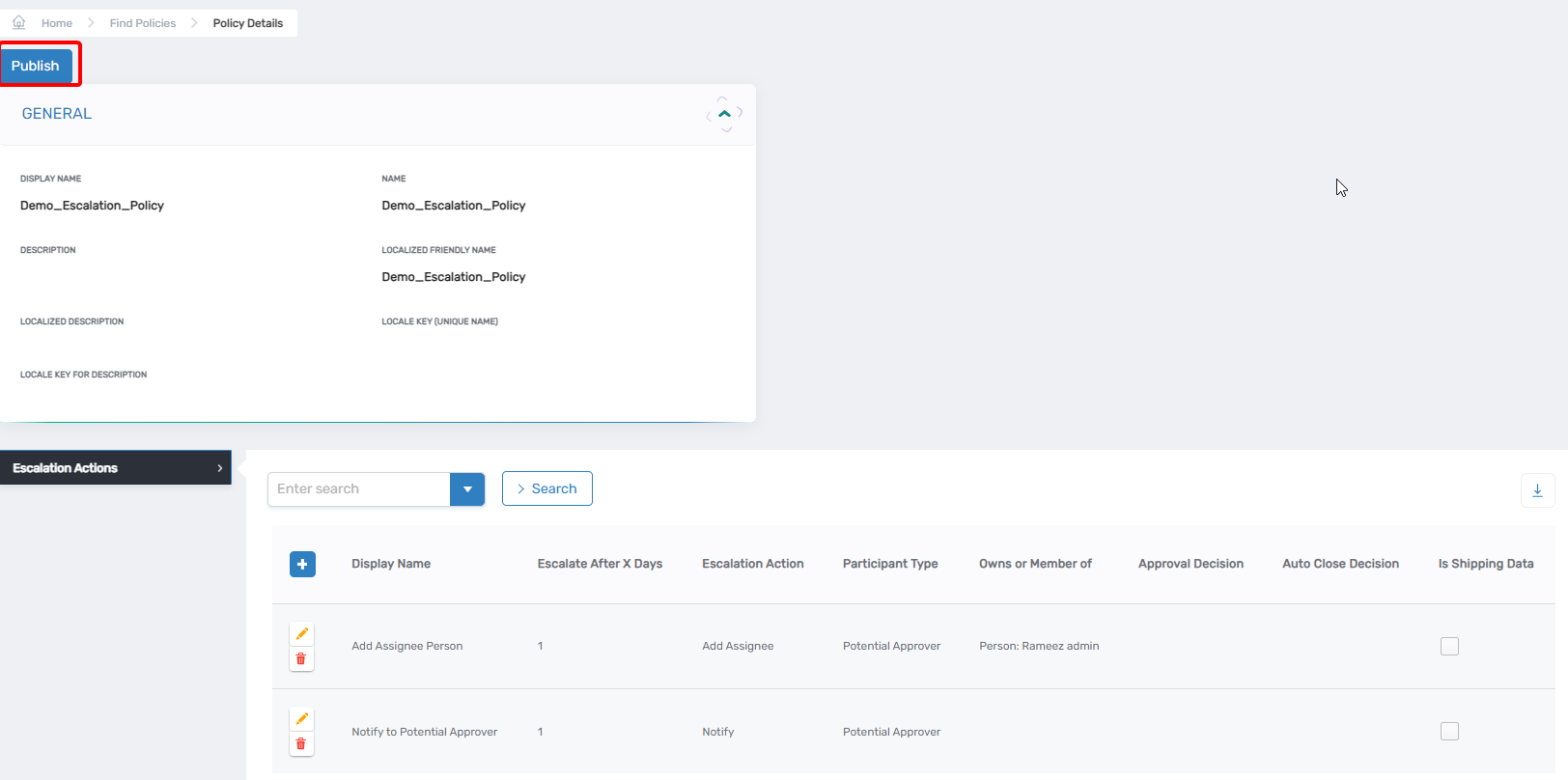The width and height of the screenshot is (1568, 780).
Task: Click the Policy Details breadcrumb item
Action: click(248, 23)
